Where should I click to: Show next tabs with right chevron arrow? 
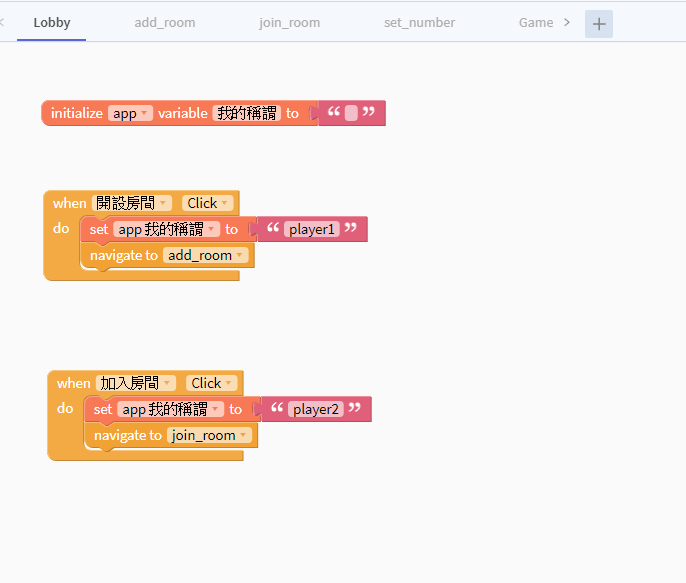(567, 22)
